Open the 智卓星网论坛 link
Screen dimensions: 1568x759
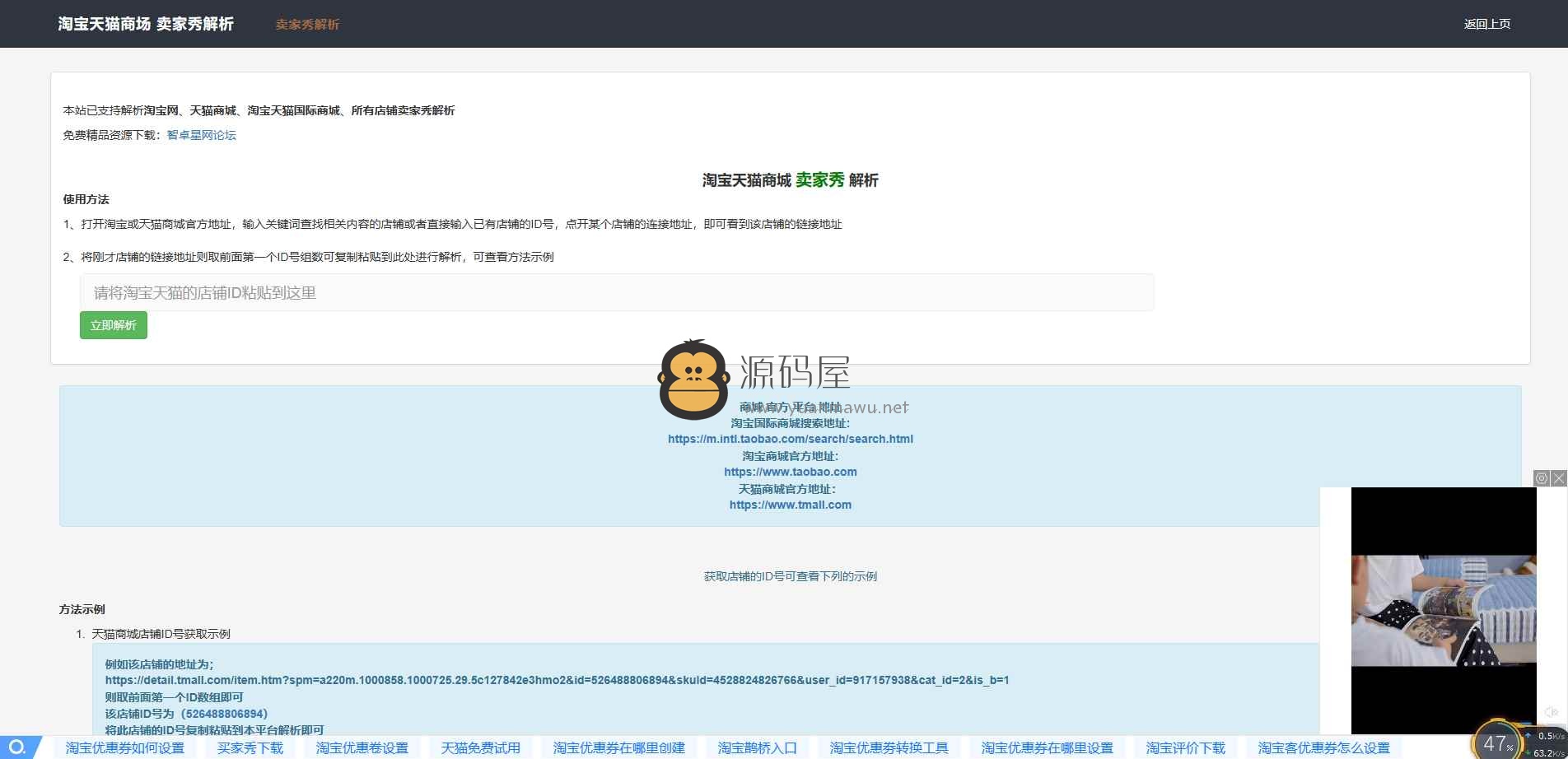(202, 135)
